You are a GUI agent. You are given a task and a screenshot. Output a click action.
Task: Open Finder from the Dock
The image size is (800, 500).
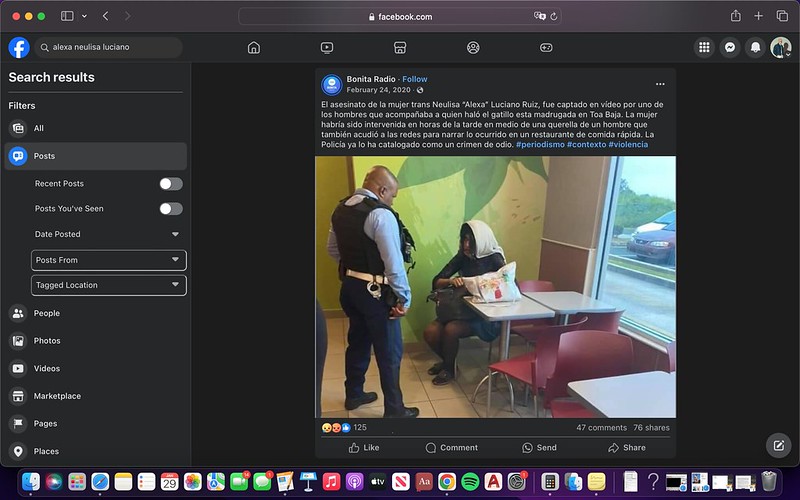(x=31, y=481)
